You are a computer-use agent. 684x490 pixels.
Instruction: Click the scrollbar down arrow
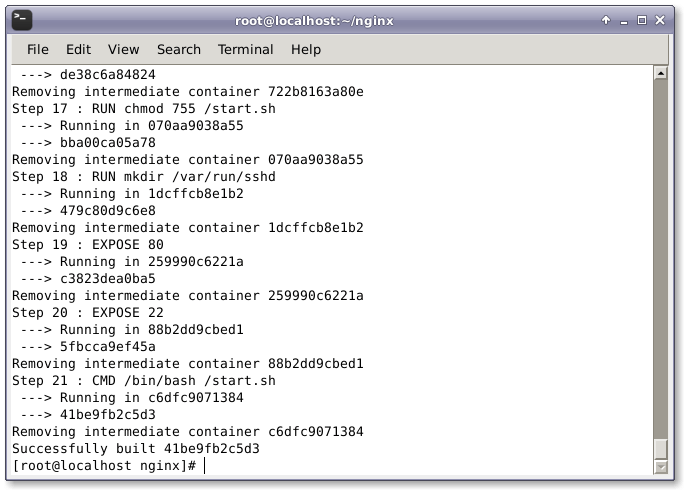(660, 467)
